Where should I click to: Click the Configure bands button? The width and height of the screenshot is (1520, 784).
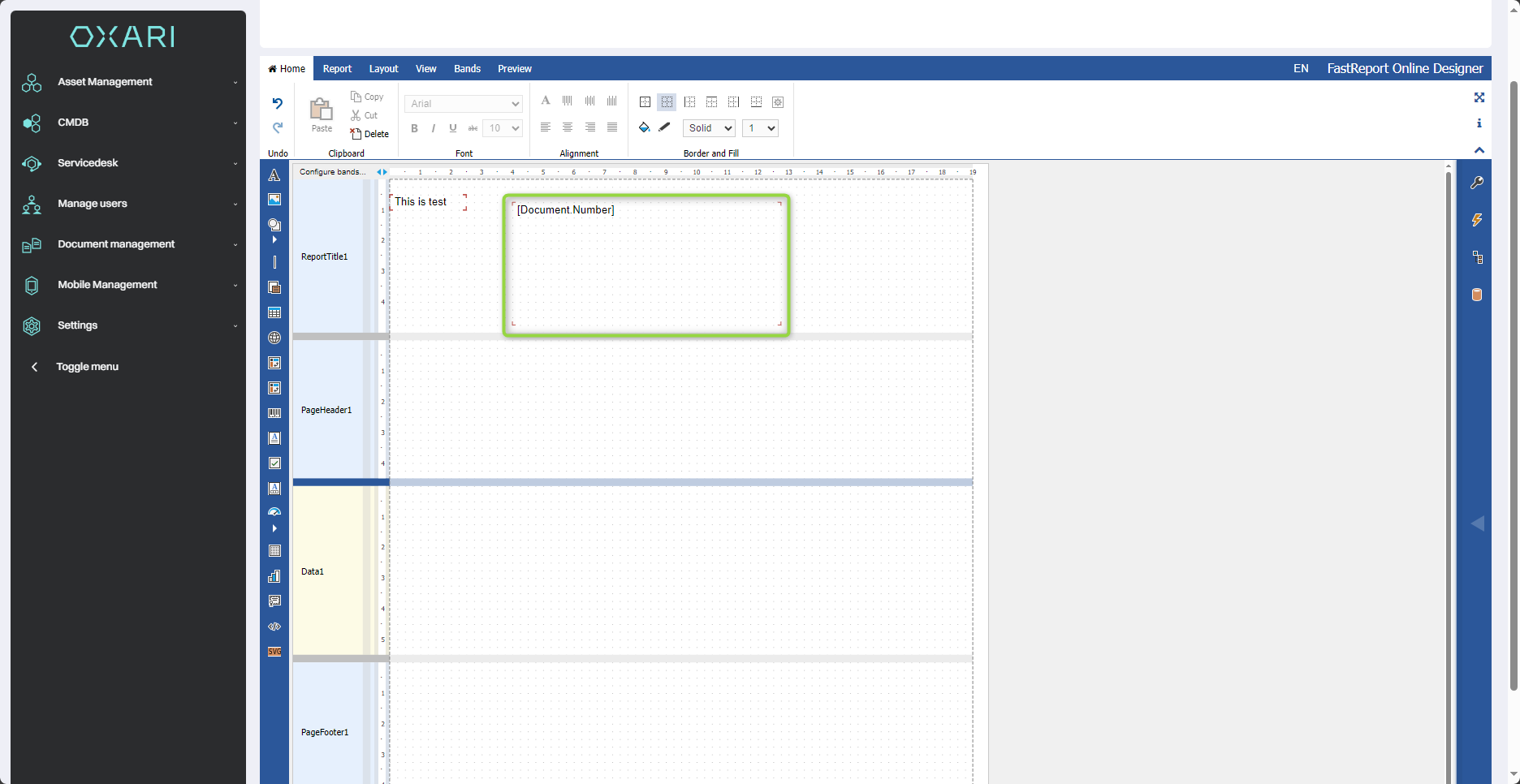(x=332, y=172)
